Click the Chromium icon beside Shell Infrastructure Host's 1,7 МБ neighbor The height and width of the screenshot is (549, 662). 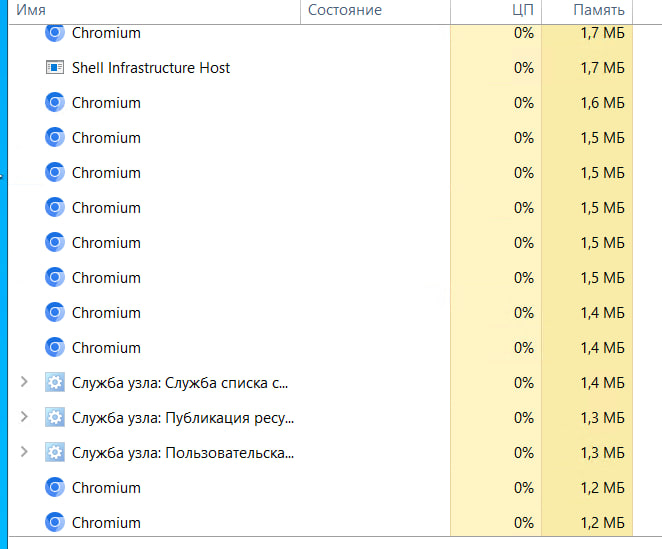pos(54,33)
